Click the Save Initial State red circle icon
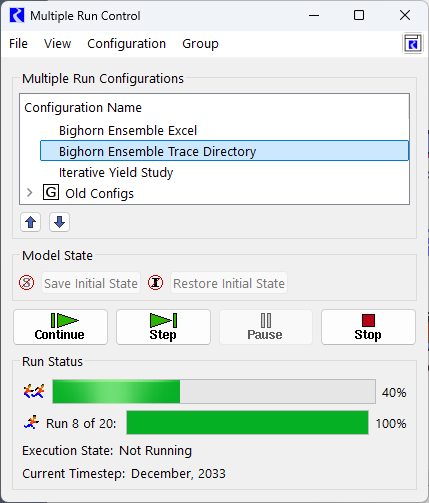 [27, 283]
